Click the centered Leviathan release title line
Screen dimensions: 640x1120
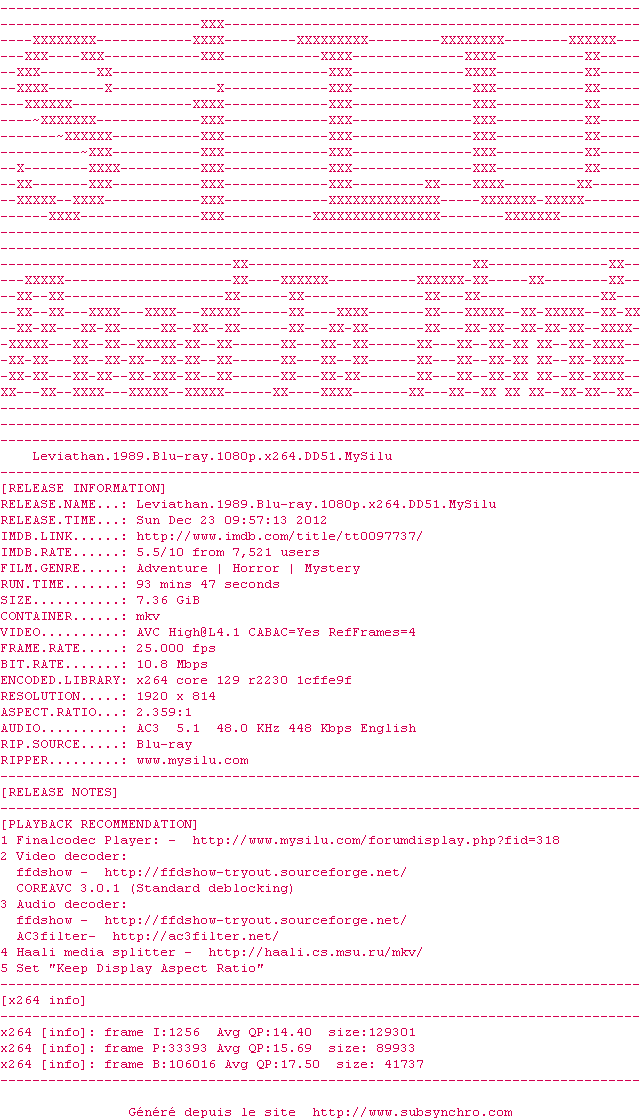[x=212, y=456]
